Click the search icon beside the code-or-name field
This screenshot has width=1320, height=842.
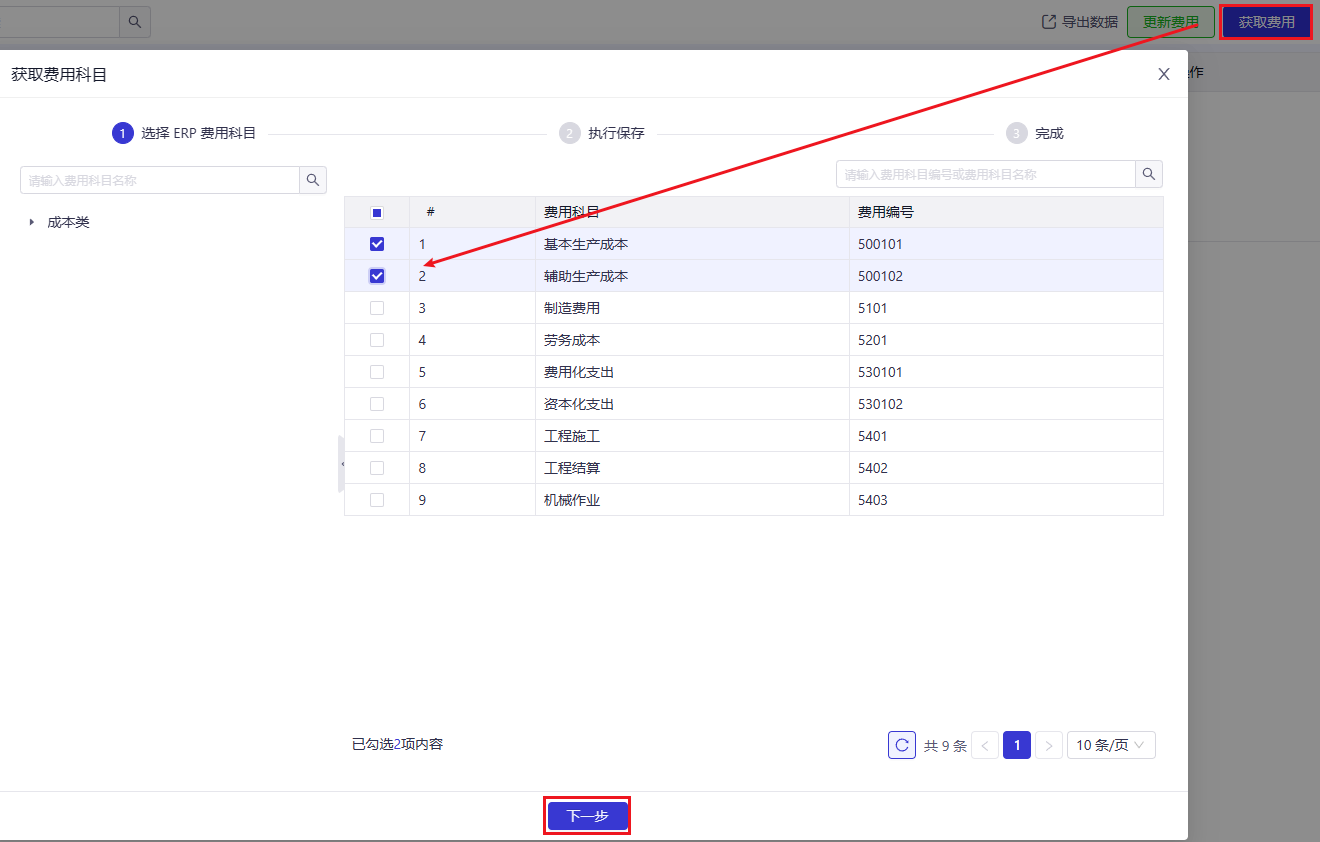tap(1149, 174)
